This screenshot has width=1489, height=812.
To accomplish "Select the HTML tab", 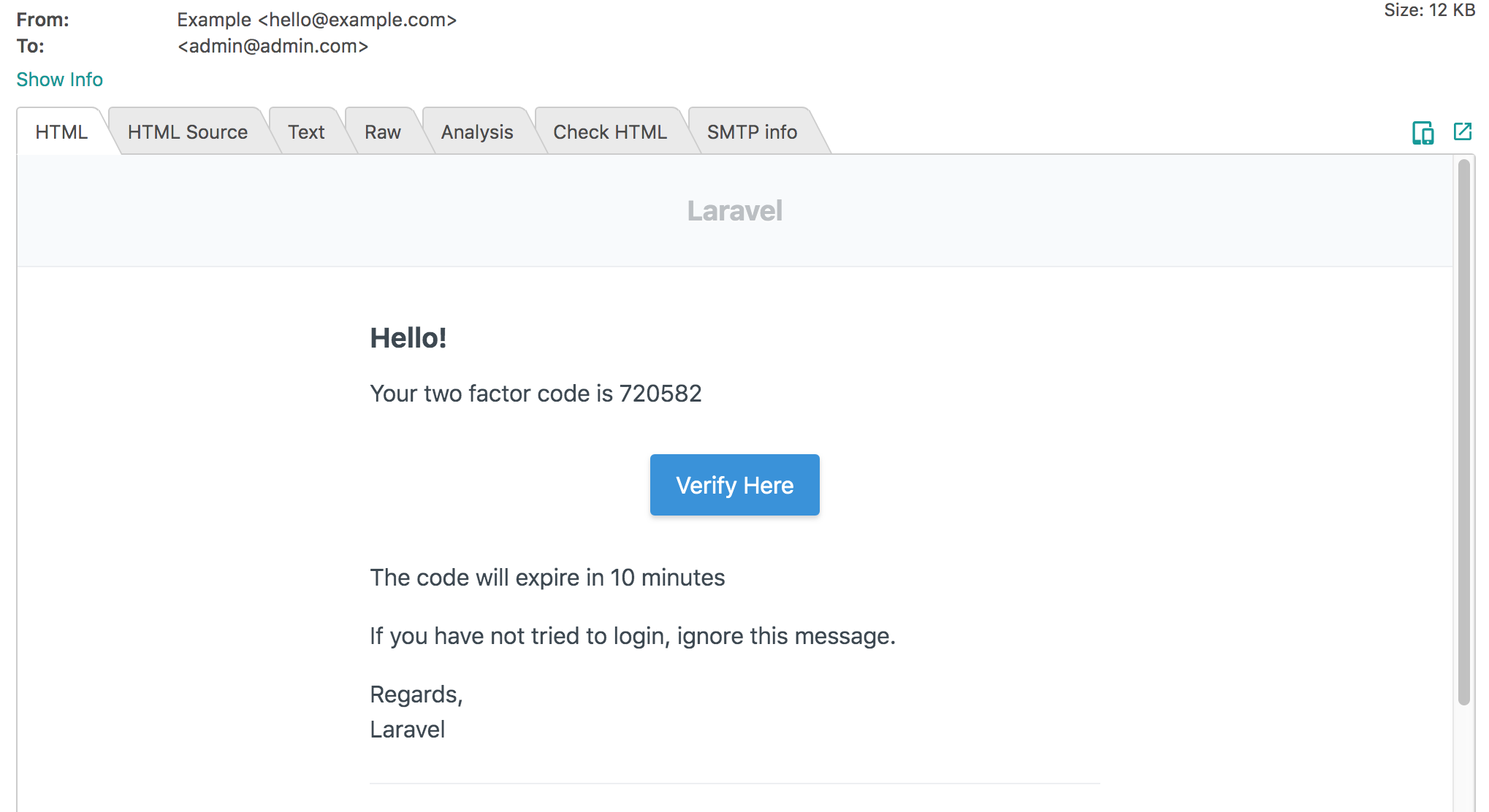I will (x=62, y=132).
